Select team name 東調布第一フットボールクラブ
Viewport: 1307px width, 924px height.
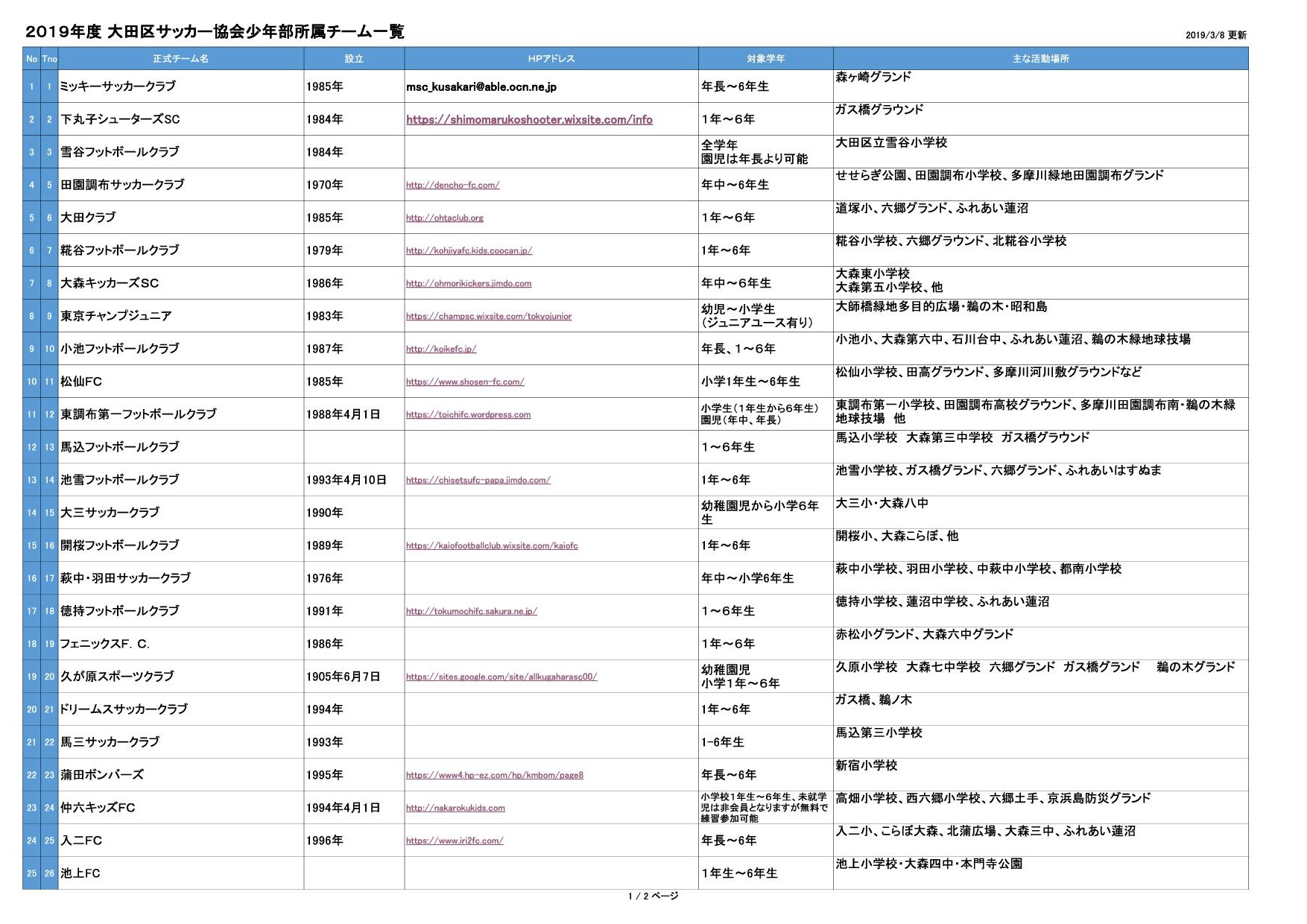coord(139,414)
